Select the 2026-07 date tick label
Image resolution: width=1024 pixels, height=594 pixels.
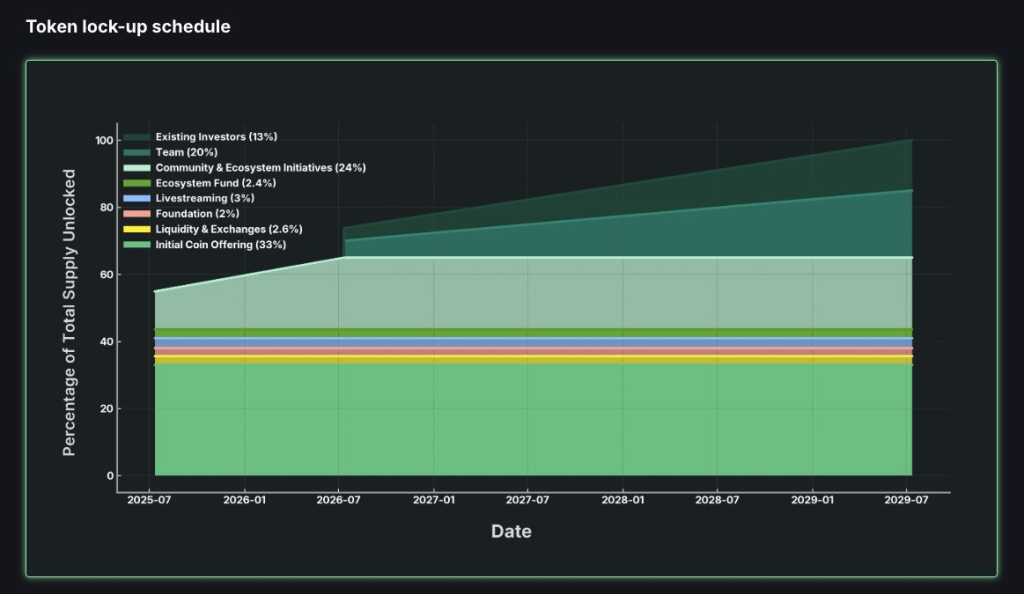pyautogui.click(x=338, y=500)
